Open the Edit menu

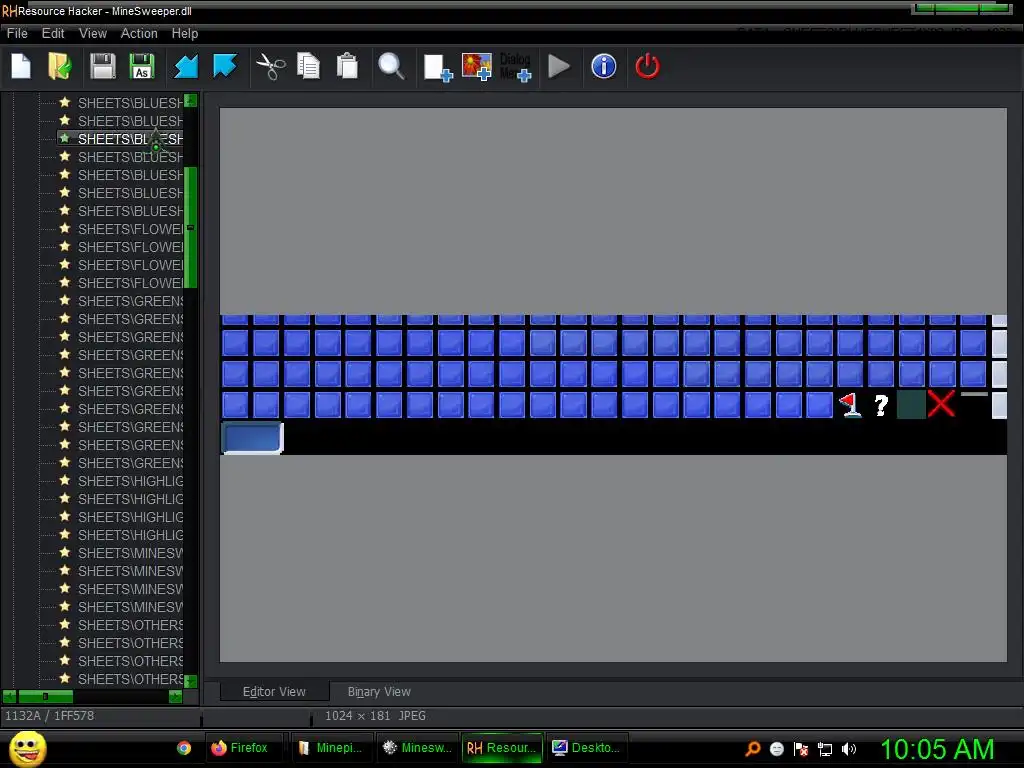tap(53, 33)
